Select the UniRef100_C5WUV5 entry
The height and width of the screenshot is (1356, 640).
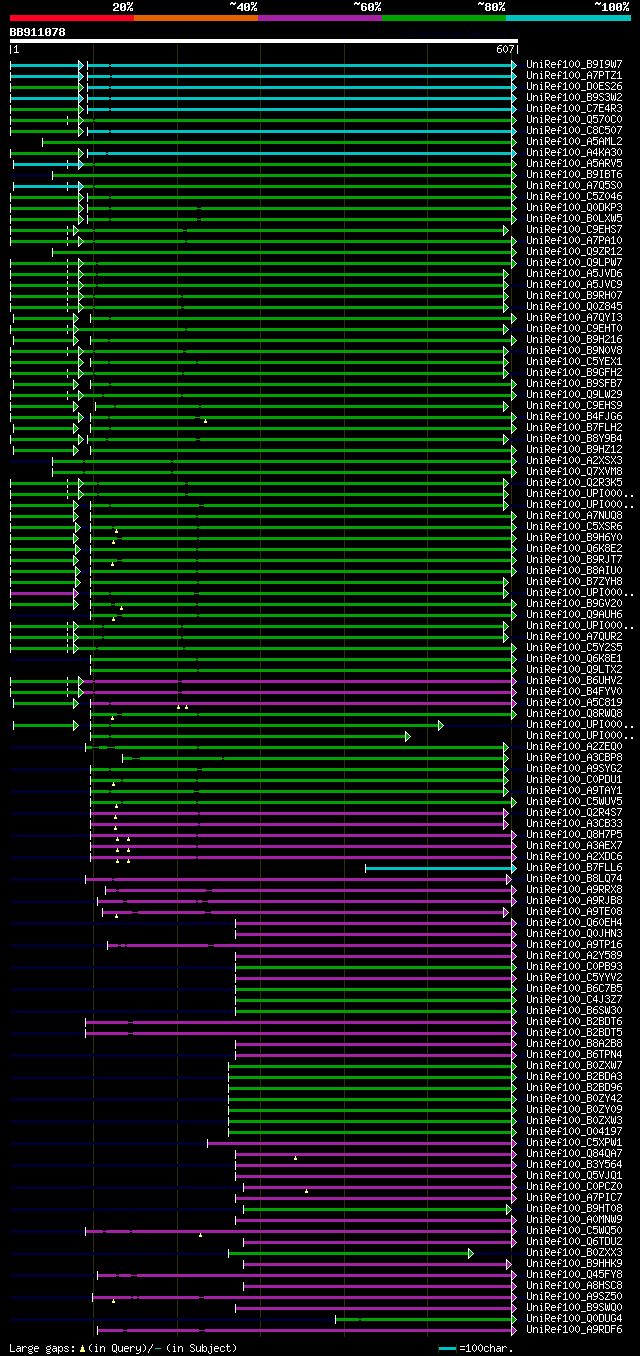(x=574, y=801)
